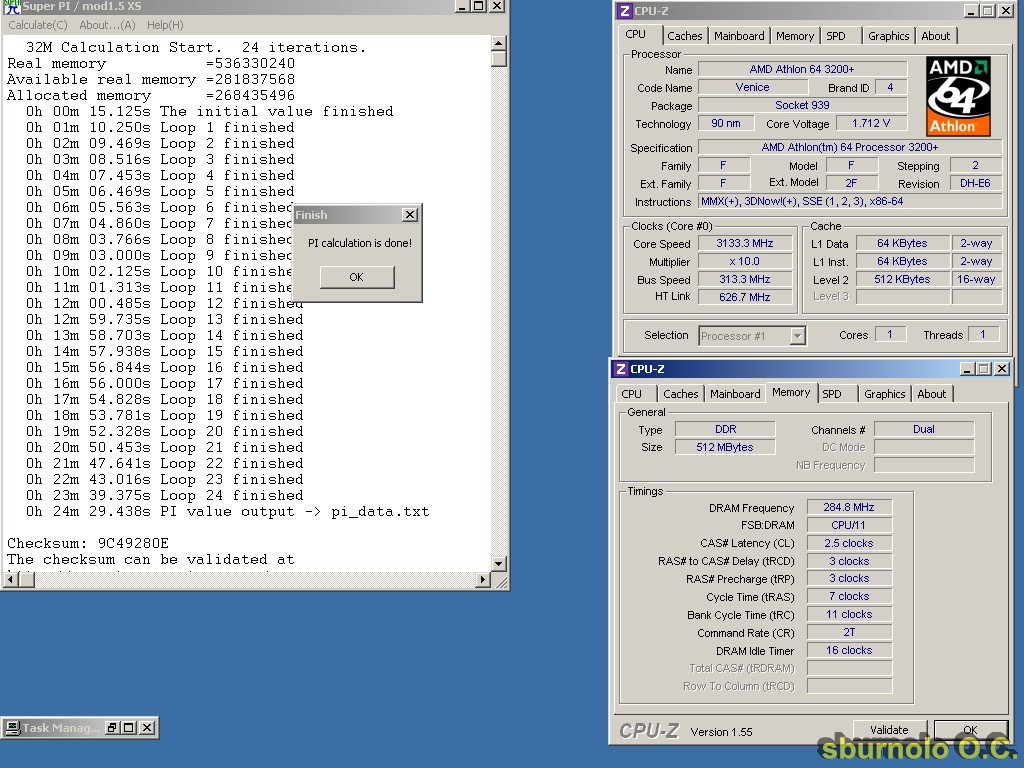Click the minimized Task Manager icon
Image resolution: width=1024 pixels, height=768 pixels.
(x=12, y=728)
